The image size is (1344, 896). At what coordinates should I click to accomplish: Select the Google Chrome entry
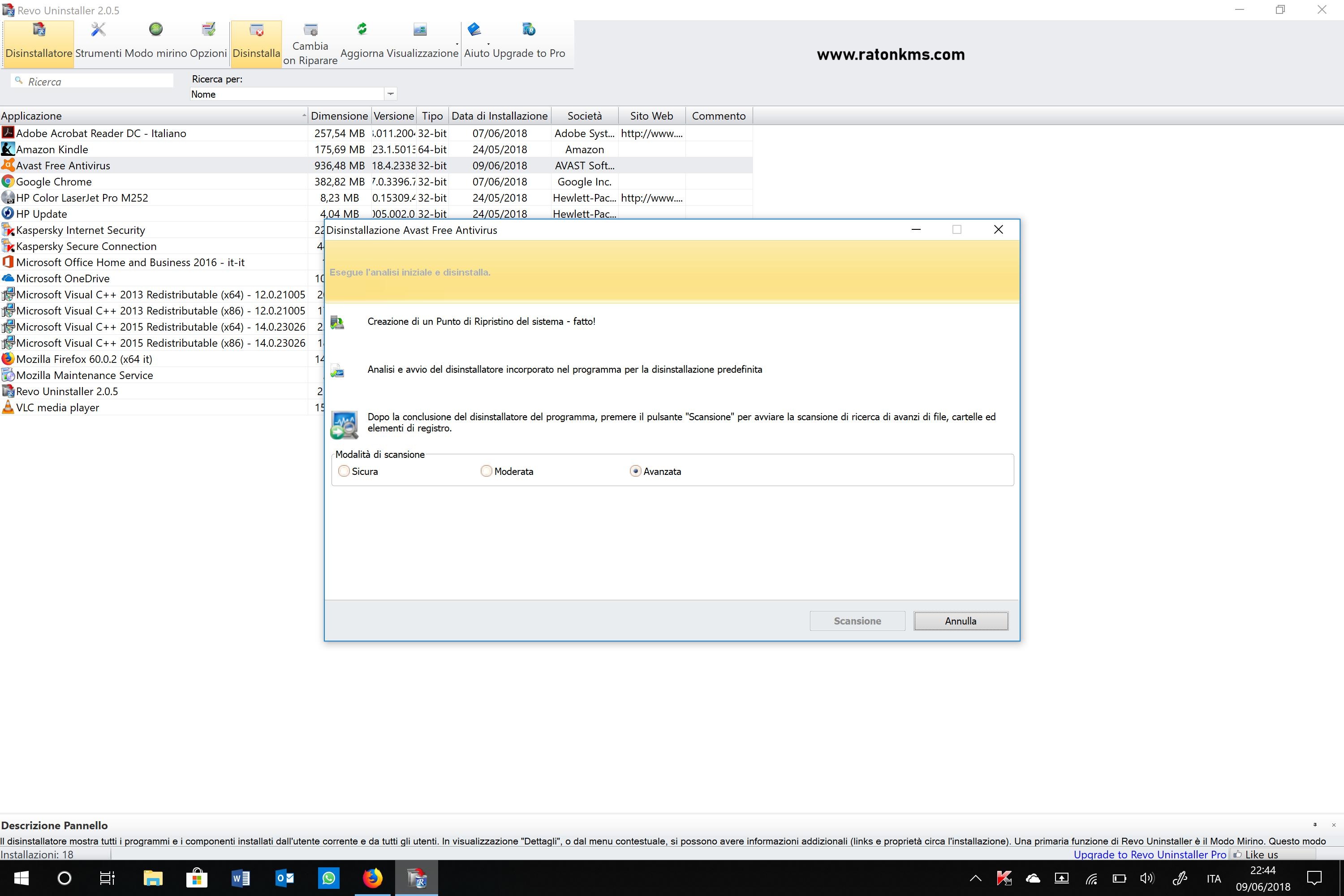click(376, 181)
